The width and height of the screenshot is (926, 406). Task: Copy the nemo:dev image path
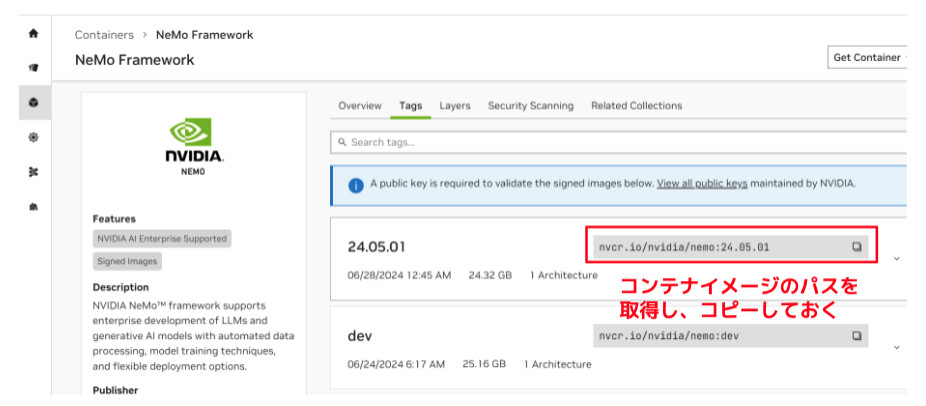coord(856,336)
